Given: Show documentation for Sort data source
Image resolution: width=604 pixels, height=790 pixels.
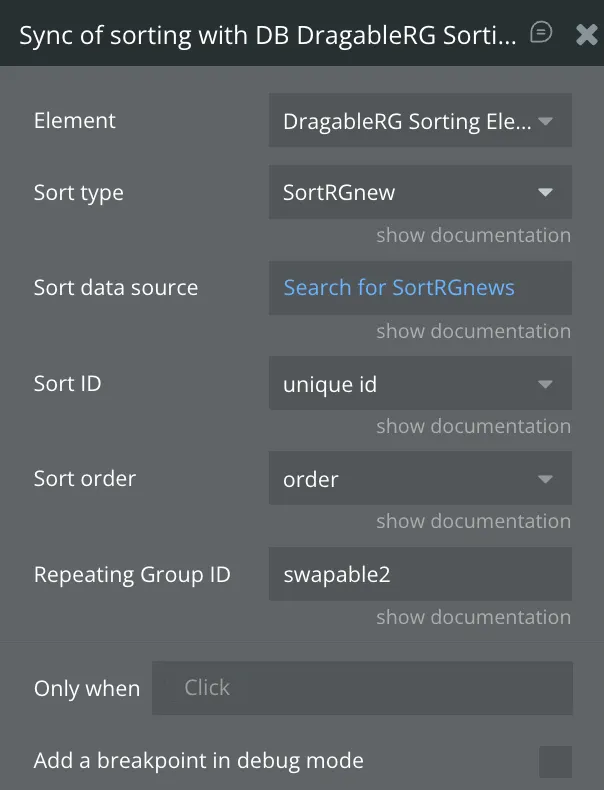Looking at the screenshot, I should tap(473, 331).
